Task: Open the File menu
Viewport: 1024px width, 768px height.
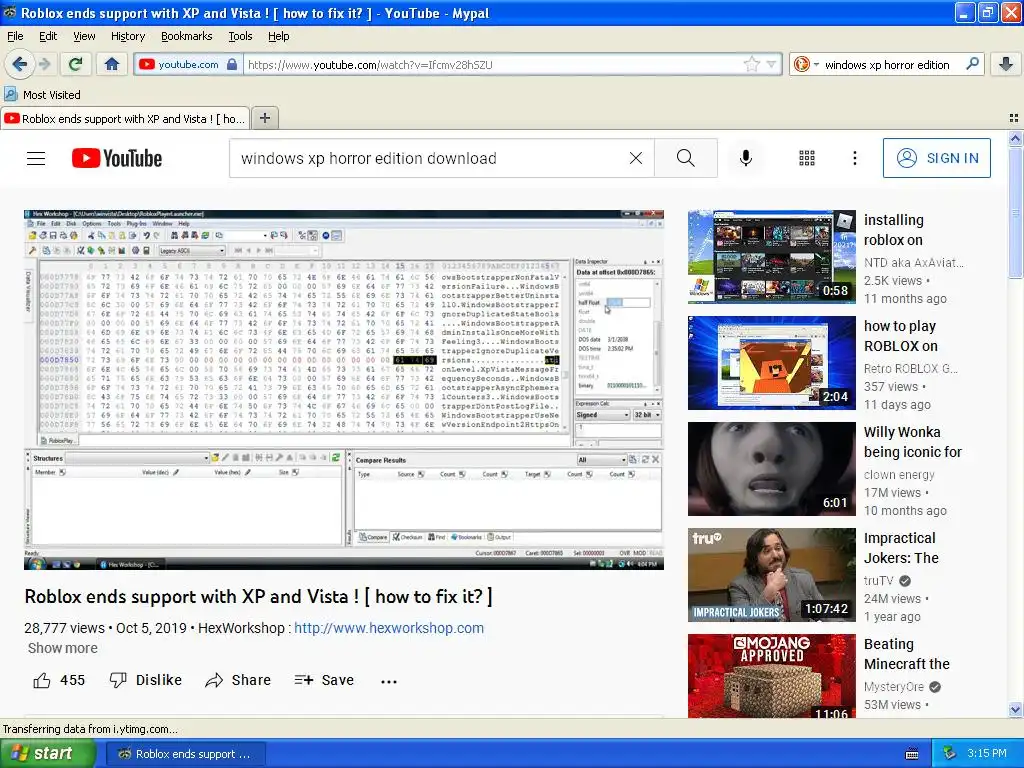Action: point(15,36)
